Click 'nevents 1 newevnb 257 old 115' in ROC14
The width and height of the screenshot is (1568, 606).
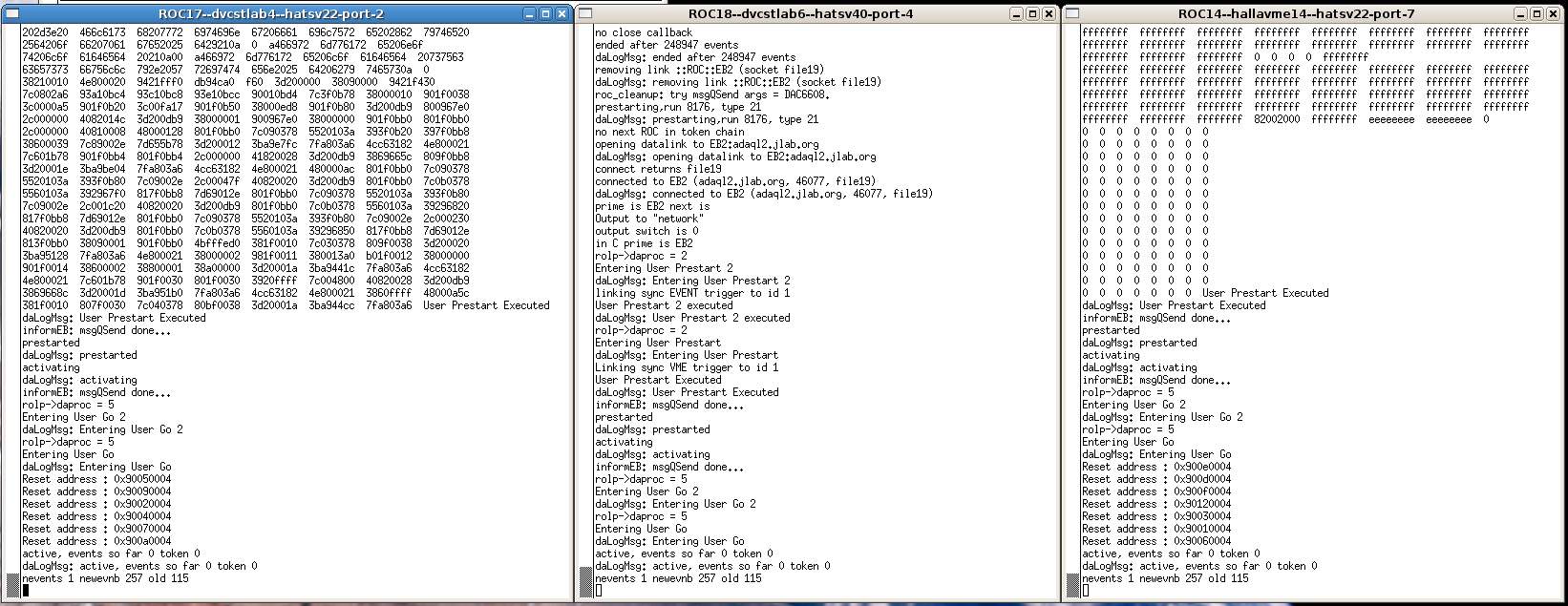coord(1165,578)
